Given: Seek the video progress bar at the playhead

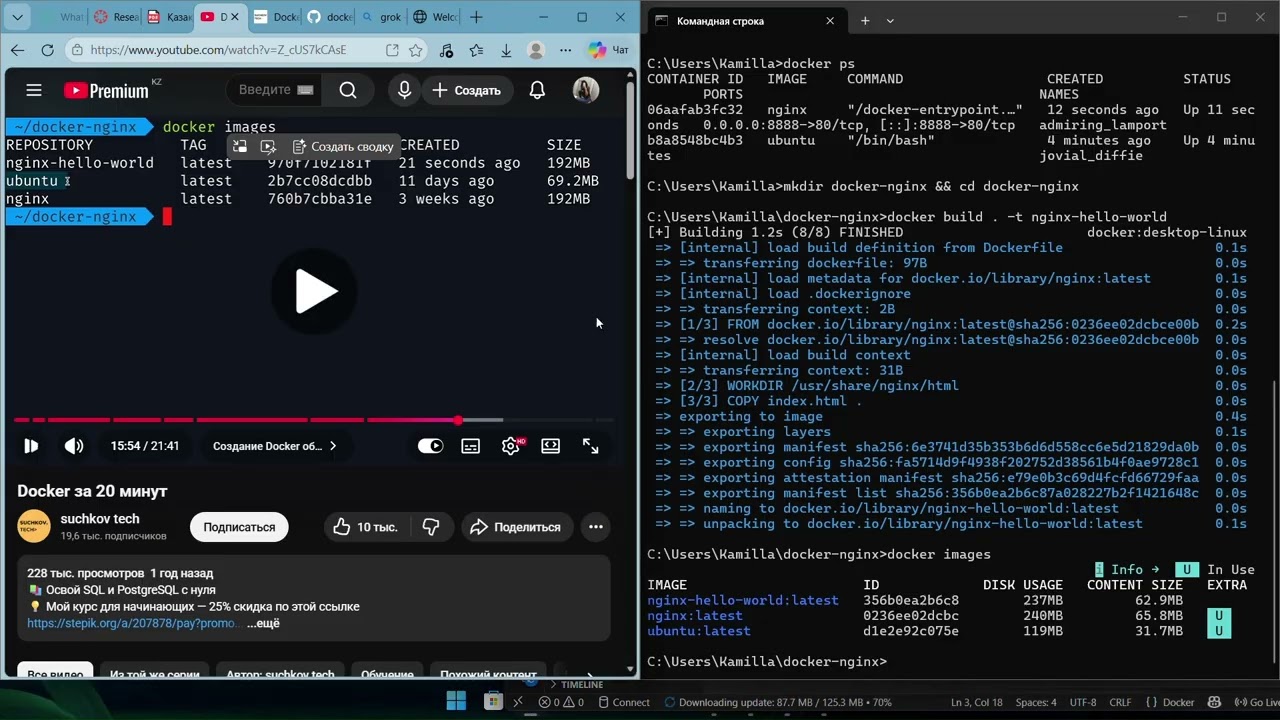Looking at the screenshot, I should click(458, 420).
